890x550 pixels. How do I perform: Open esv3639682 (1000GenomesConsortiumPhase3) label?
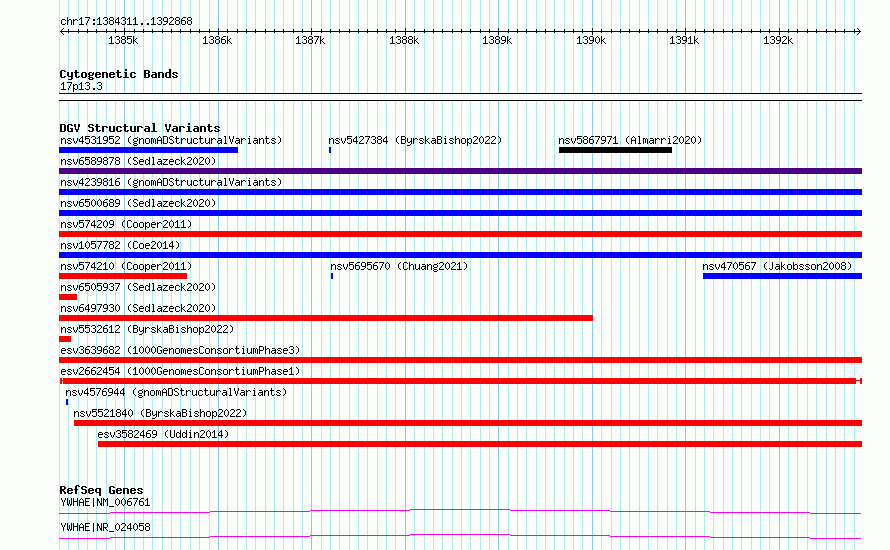(x=180, y=350)
